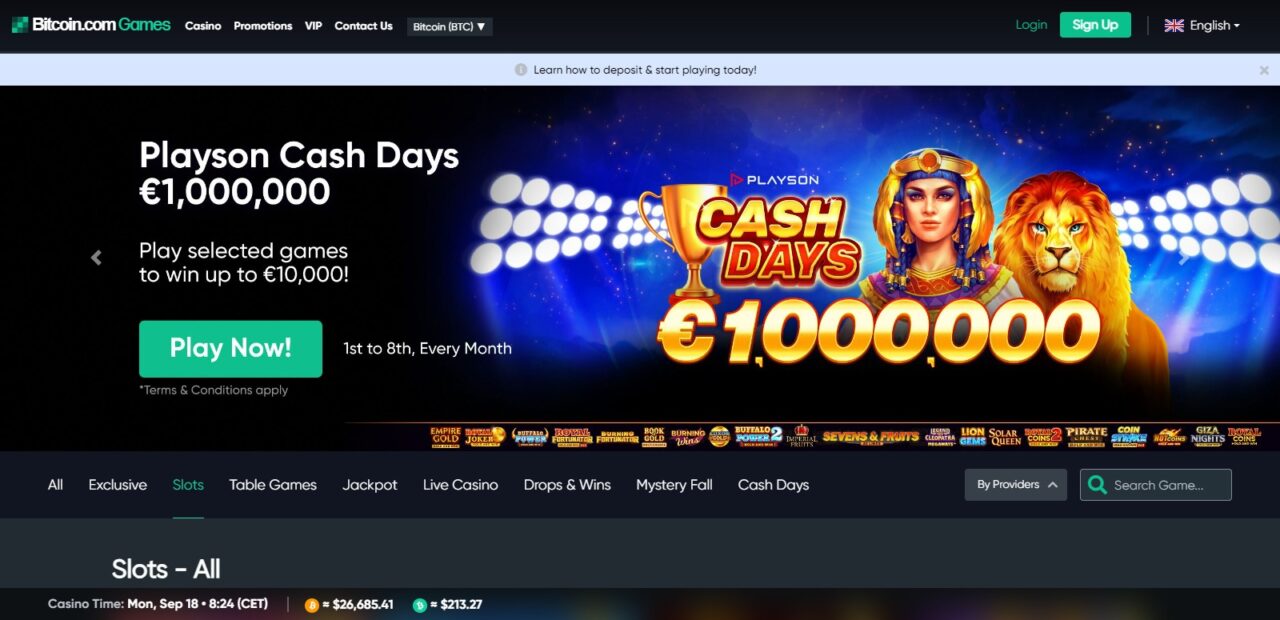Screen dimensions: 1280x620
Task: Open the By Providers filter dropdown
Action: pyautogui.click(x=1015, y=485)
